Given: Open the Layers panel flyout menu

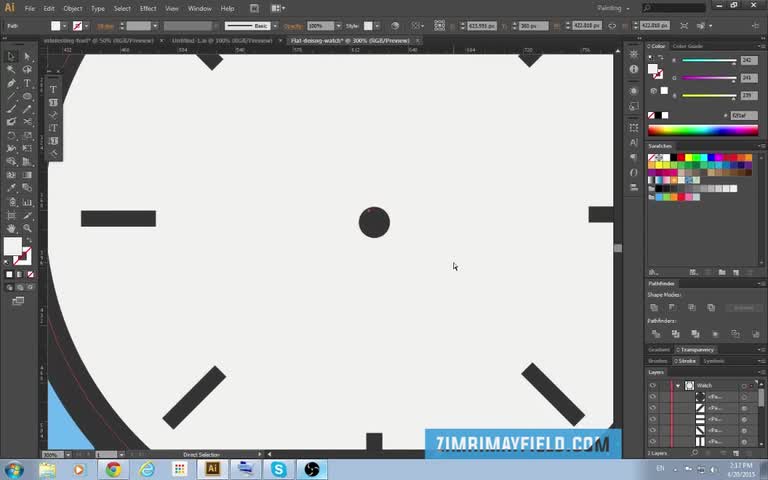Looking at the screenshot, I should pyautogui.click(x=761, y=372).
